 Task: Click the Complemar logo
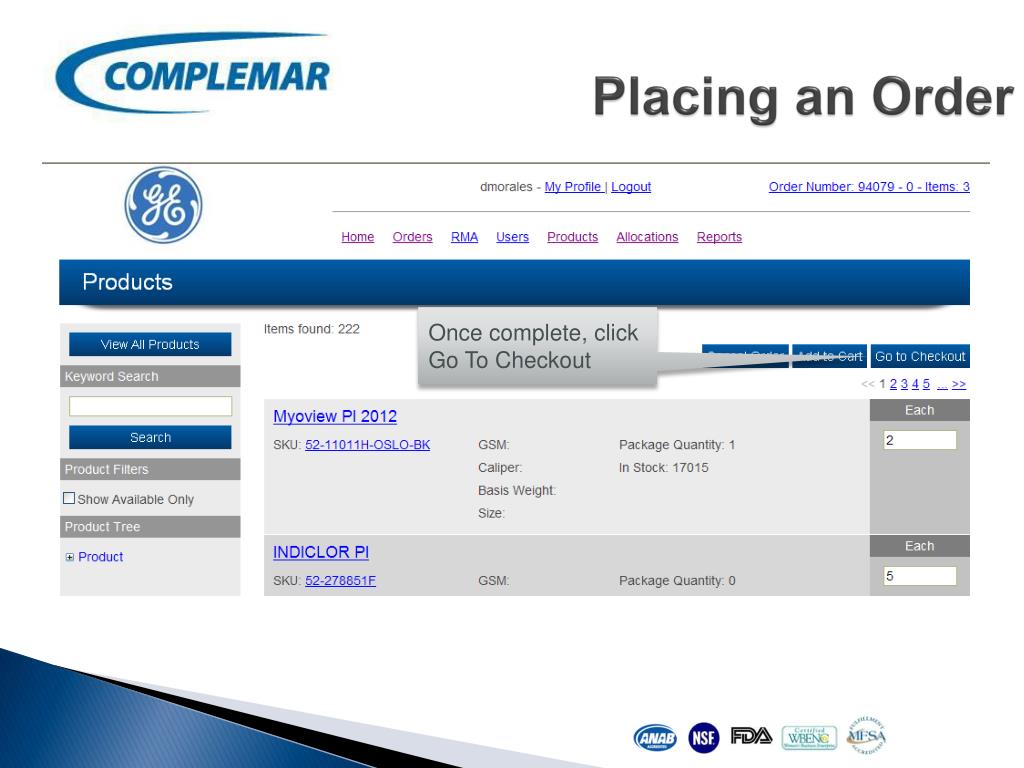point(193,73)
